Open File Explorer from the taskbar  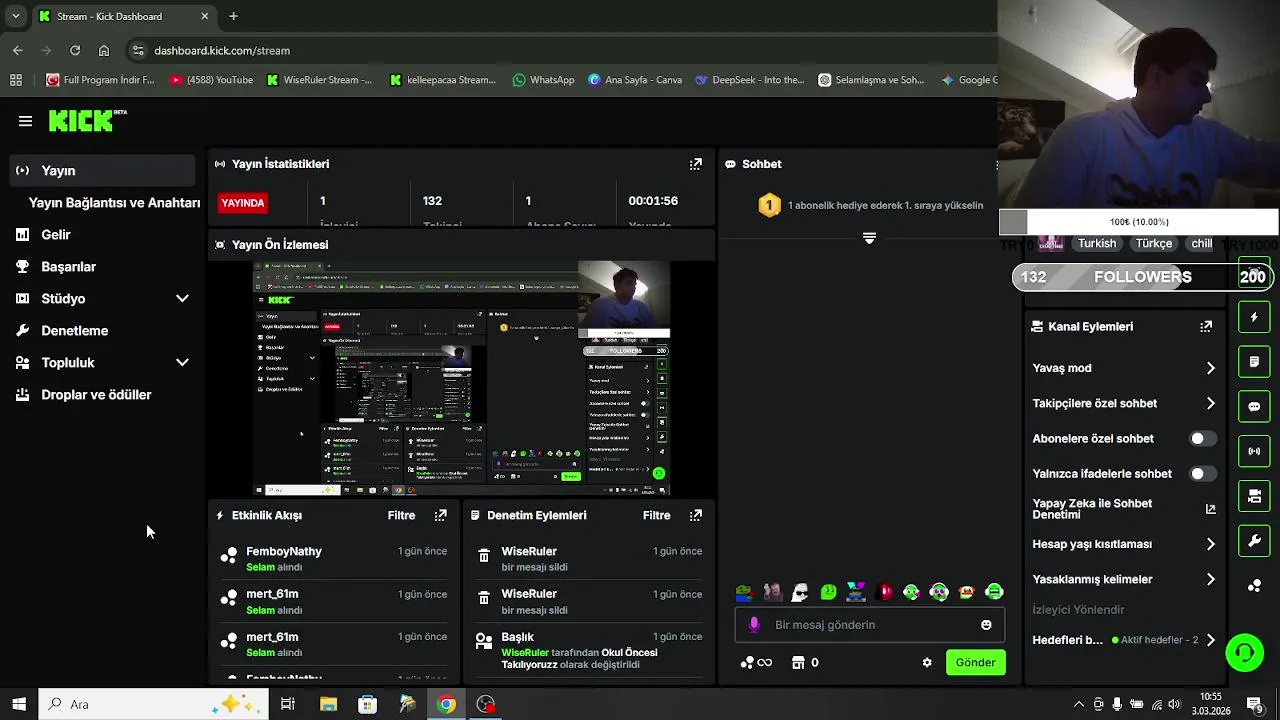point(328,704)
